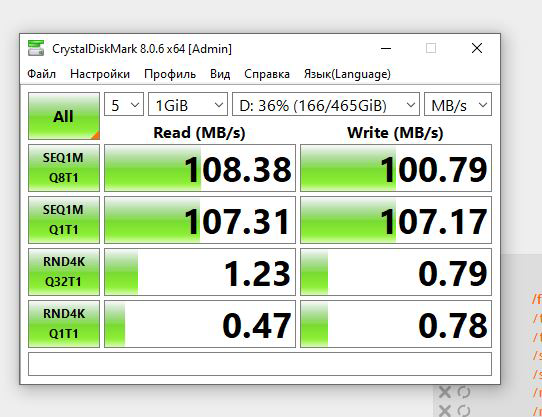Click the RND4K Q1T1 read result 0.47
The image size is (542, 417).
point(200,324)
